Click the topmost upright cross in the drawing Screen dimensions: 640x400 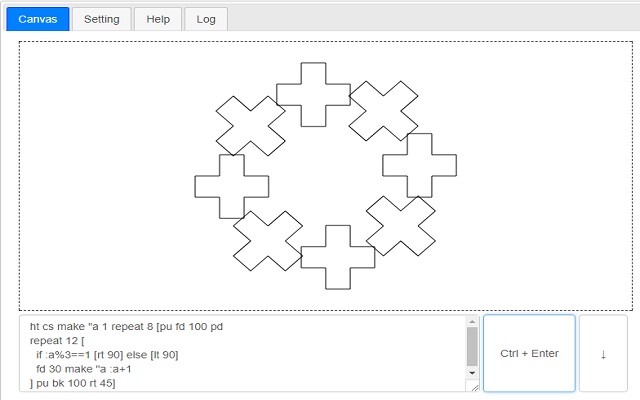[x=313, y=95]
